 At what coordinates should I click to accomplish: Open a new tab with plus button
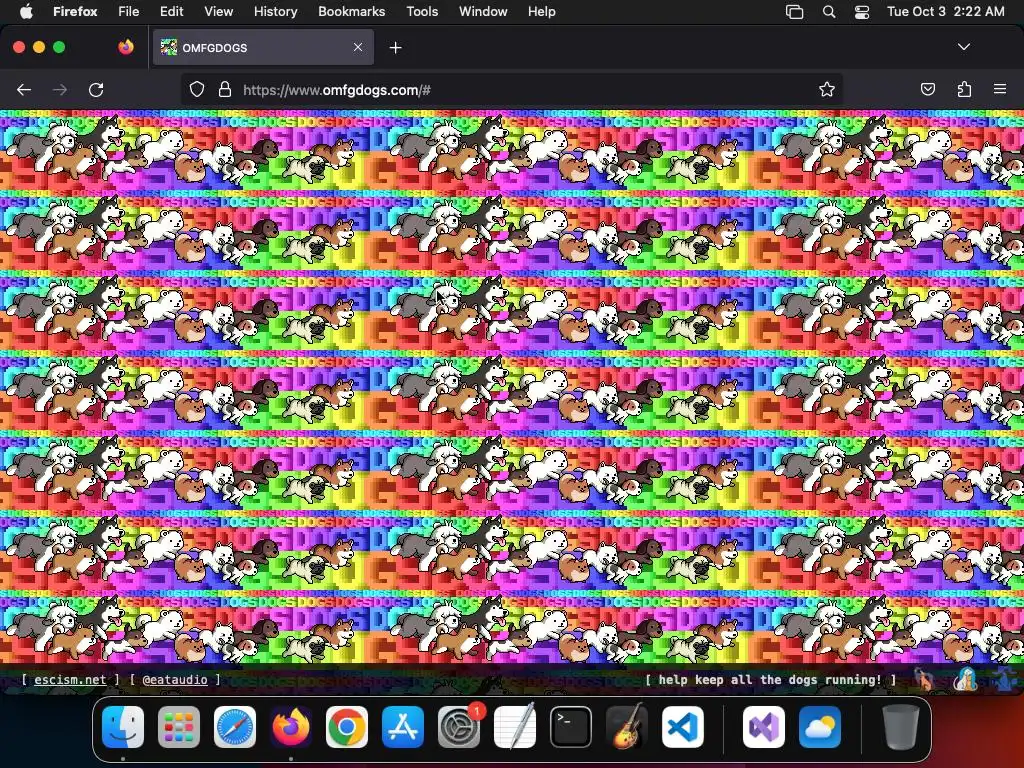click(395, 48)
